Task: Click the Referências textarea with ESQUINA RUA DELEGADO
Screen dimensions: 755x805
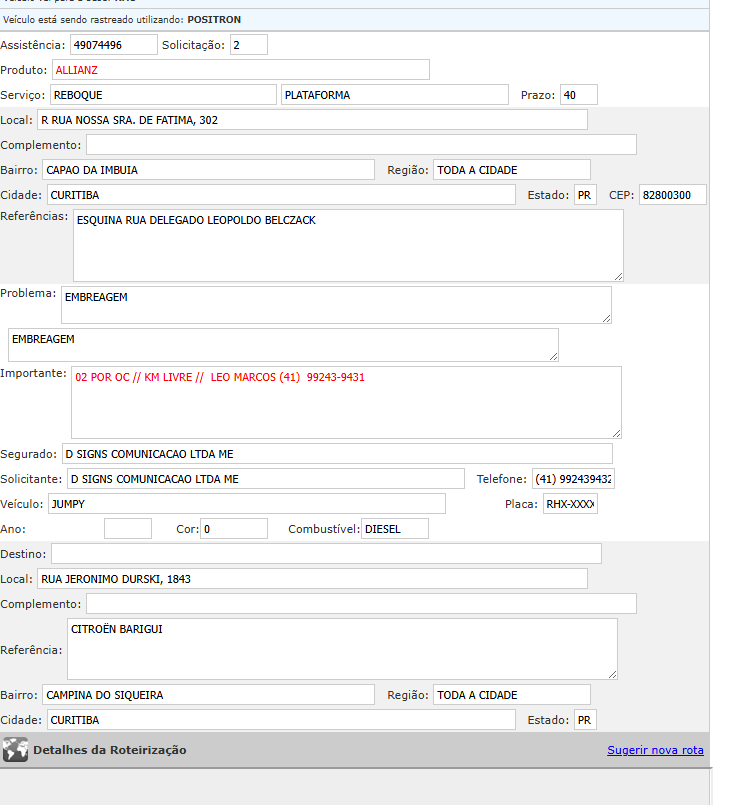Action: point(349,245)
